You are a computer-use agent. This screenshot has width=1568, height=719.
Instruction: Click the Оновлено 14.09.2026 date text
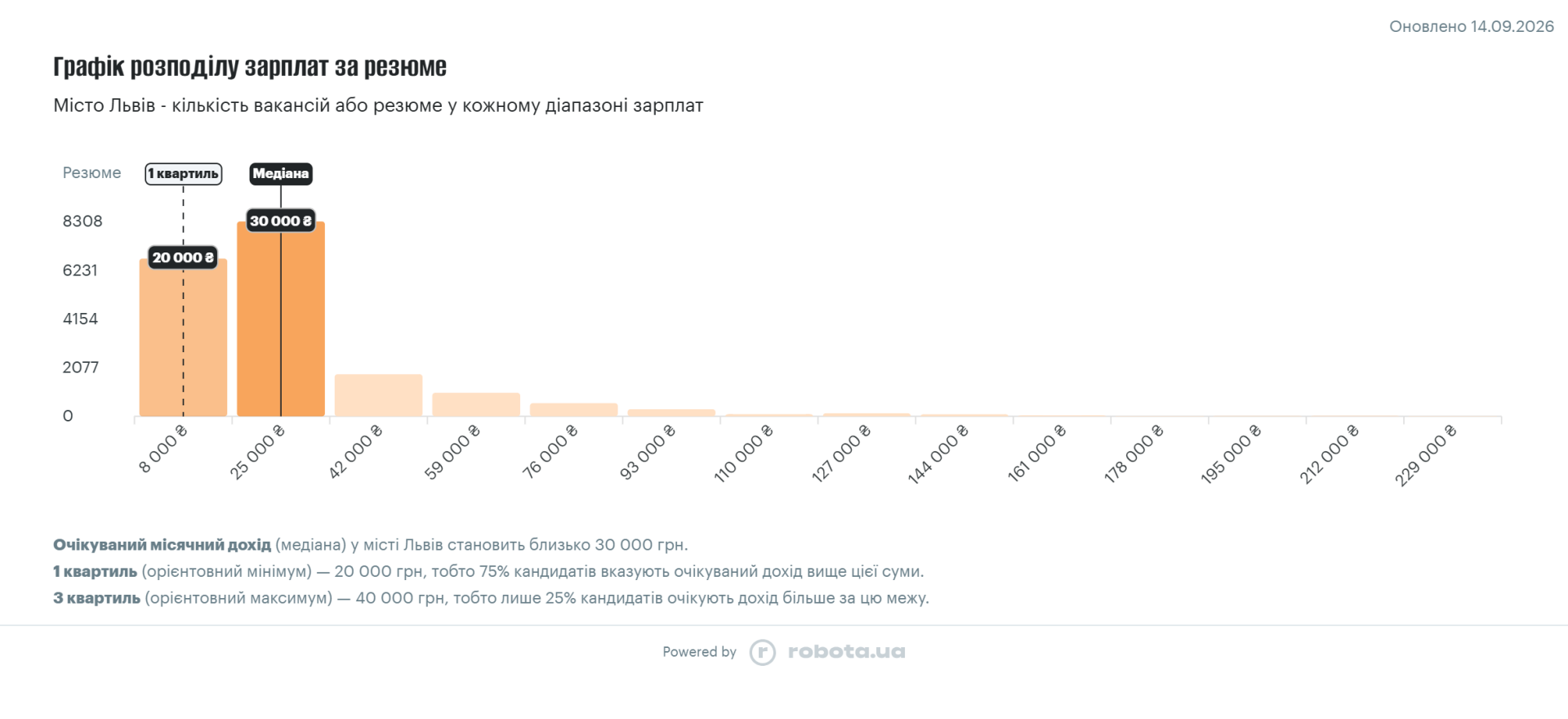click(1472, 26)
